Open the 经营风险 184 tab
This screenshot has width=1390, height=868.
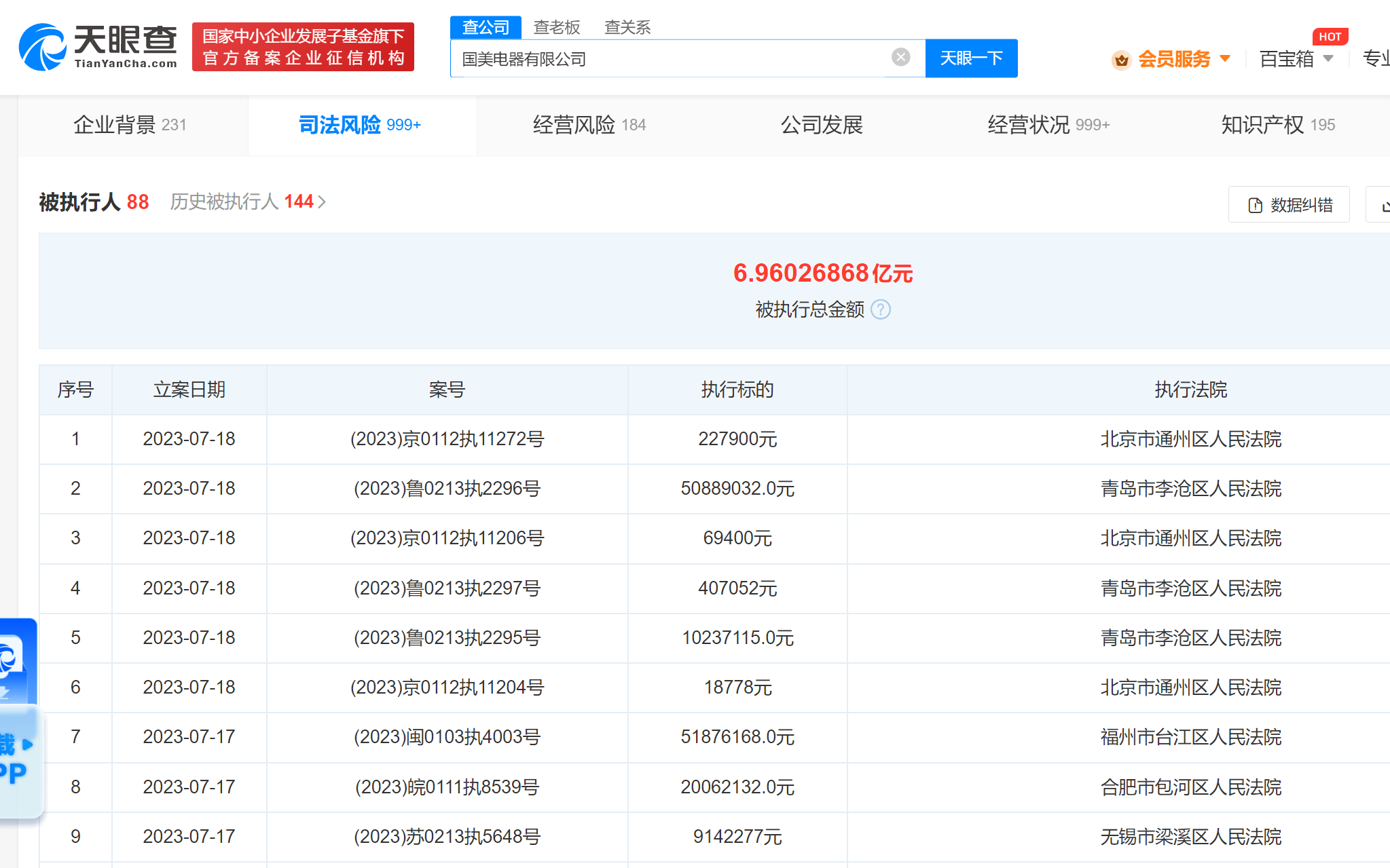[x=589, y=125]
